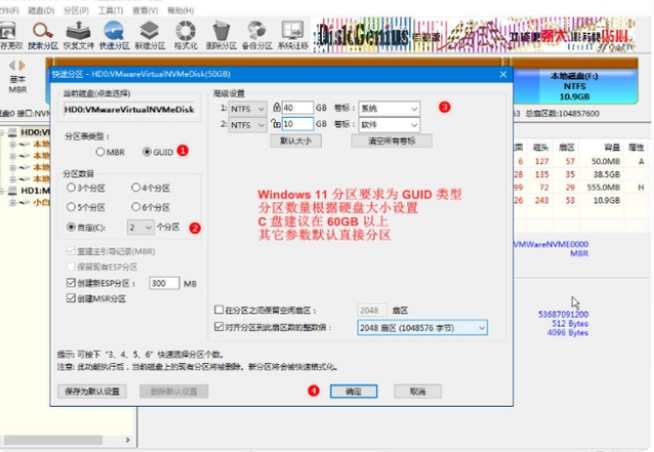Click the 搜索分区 (Search Partition) toolbar icon
This screenshot has height=452, width=654.
[x=44, y=34]
